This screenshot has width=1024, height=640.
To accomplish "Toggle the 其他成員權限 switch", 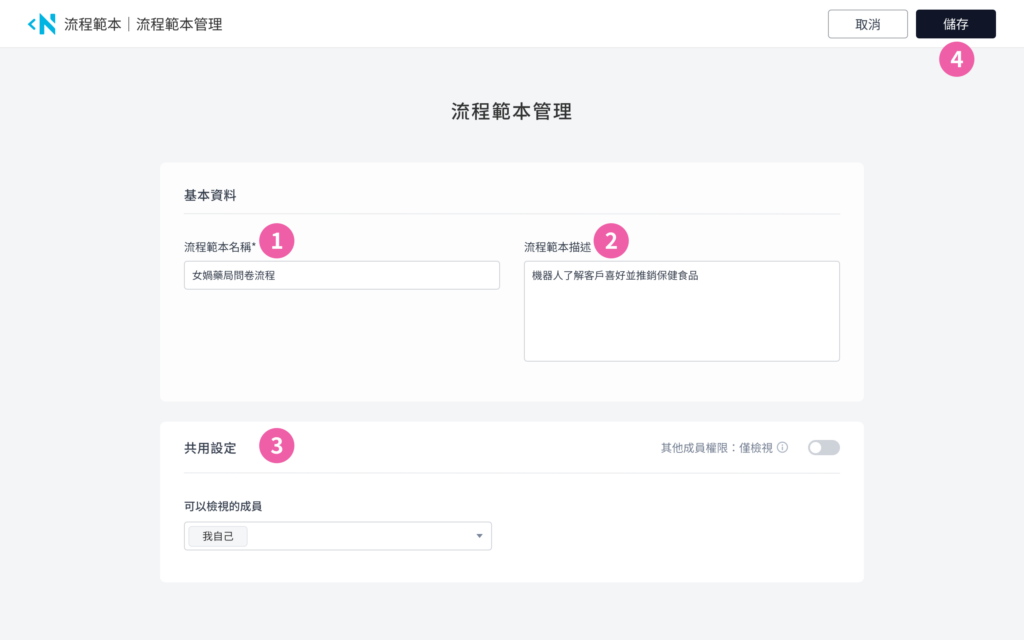I will [x=824, y=447].
